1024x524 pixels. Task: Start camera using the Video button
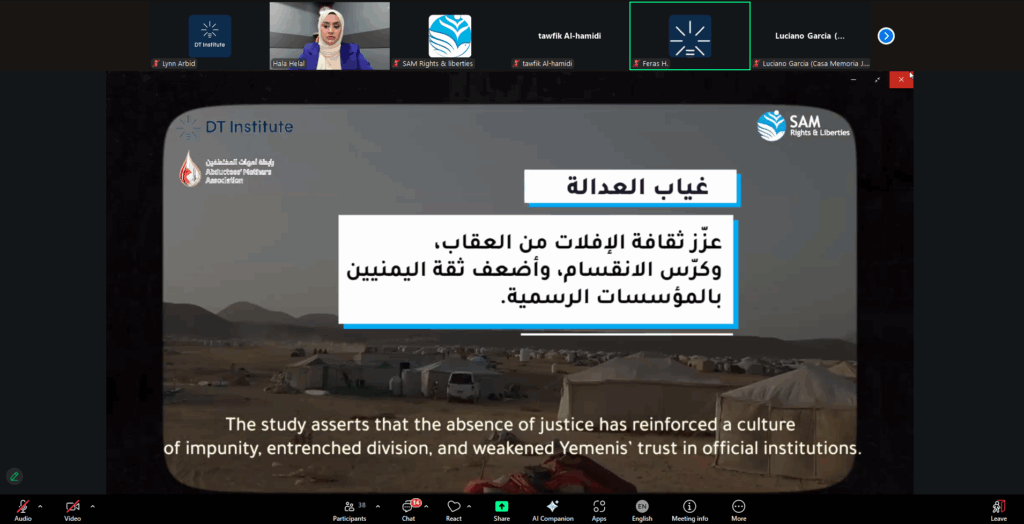click(x=72, y=508)
